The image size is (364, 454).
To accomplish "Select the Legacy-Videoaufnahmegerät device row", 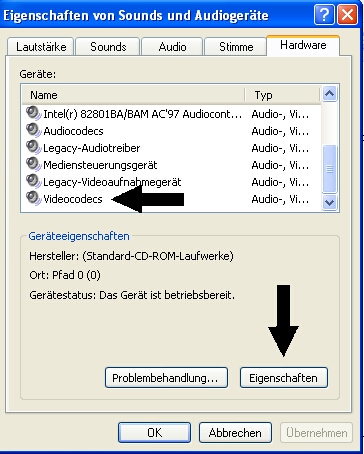I will pos(171,182).
